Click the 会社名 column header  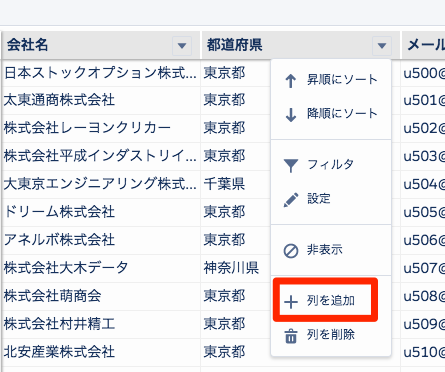101,45
